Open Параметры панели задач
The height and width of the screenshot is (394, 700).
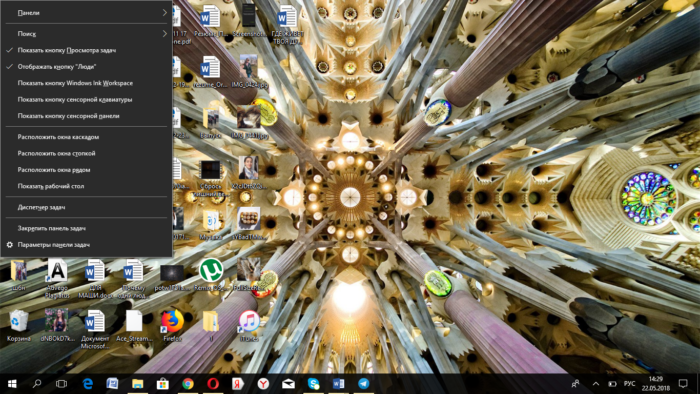(87, 245)
